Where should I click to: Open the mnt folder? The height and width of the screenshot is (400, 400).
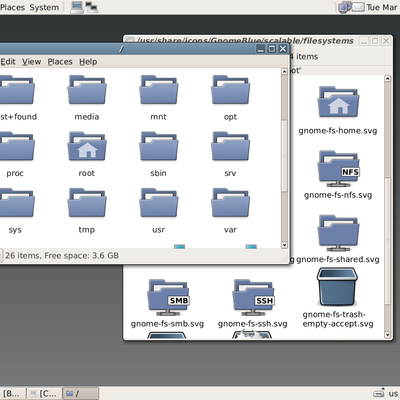[x=159, y=90]
